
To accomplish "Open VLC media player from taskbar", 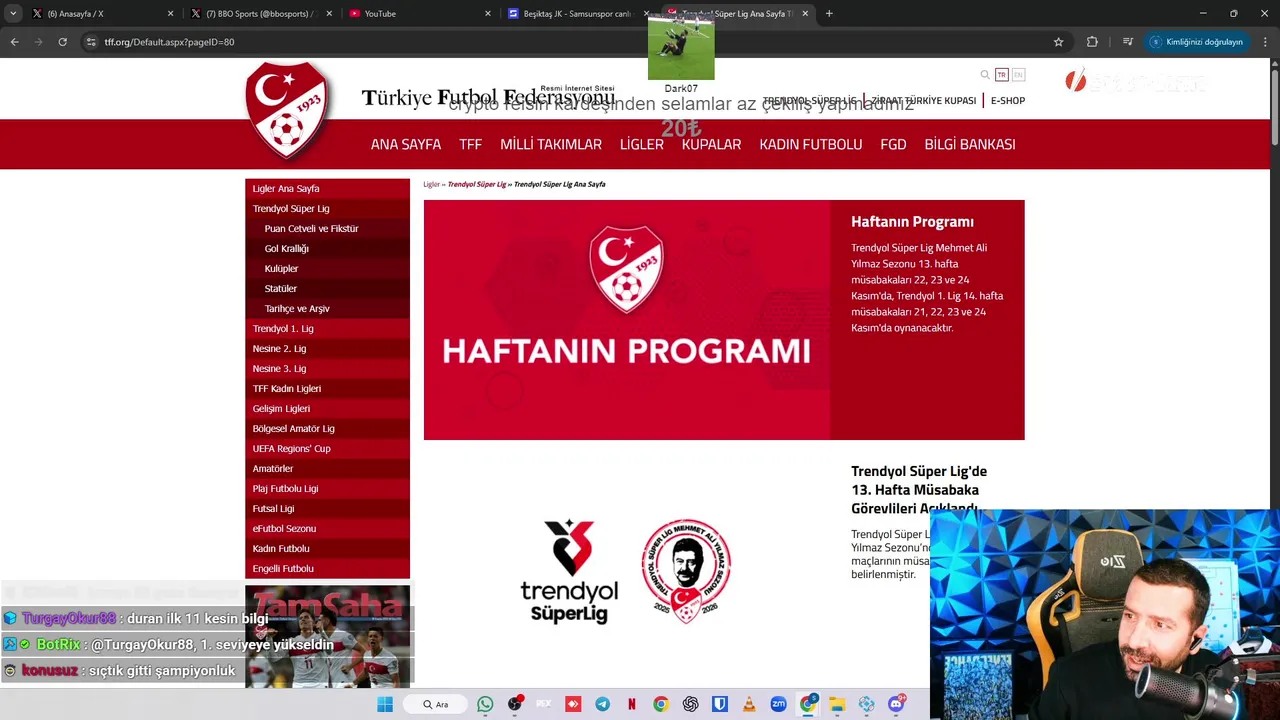I will pos(749,704).
